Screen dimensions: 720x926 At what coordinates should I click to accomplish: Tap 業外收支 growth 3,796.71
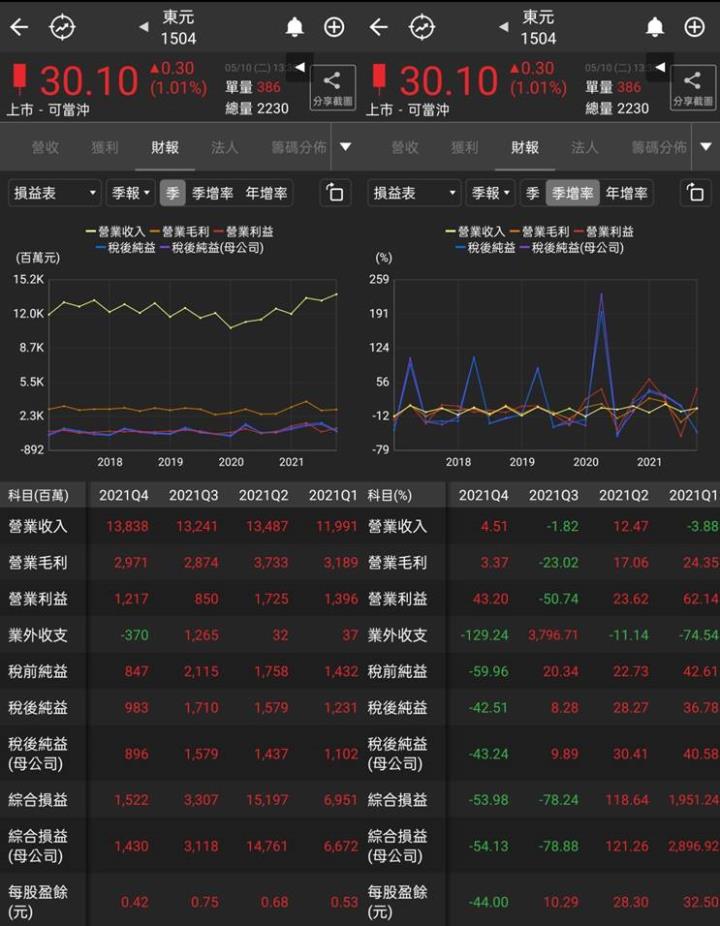coord(553,635)
